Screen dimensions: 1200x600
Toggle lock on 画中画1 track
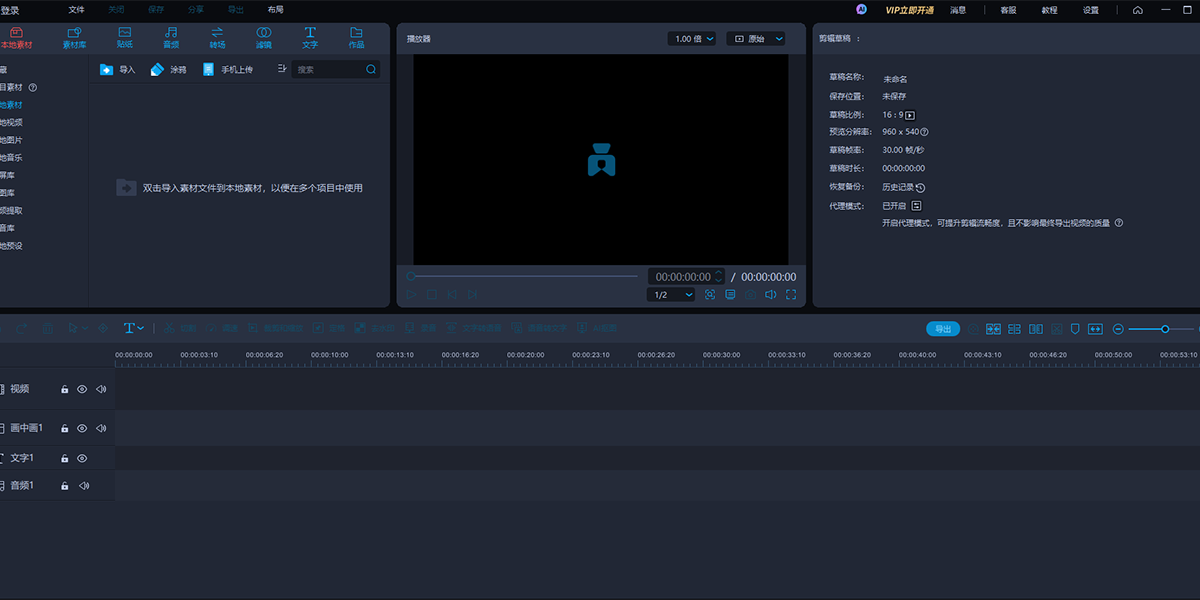[64, 428]
